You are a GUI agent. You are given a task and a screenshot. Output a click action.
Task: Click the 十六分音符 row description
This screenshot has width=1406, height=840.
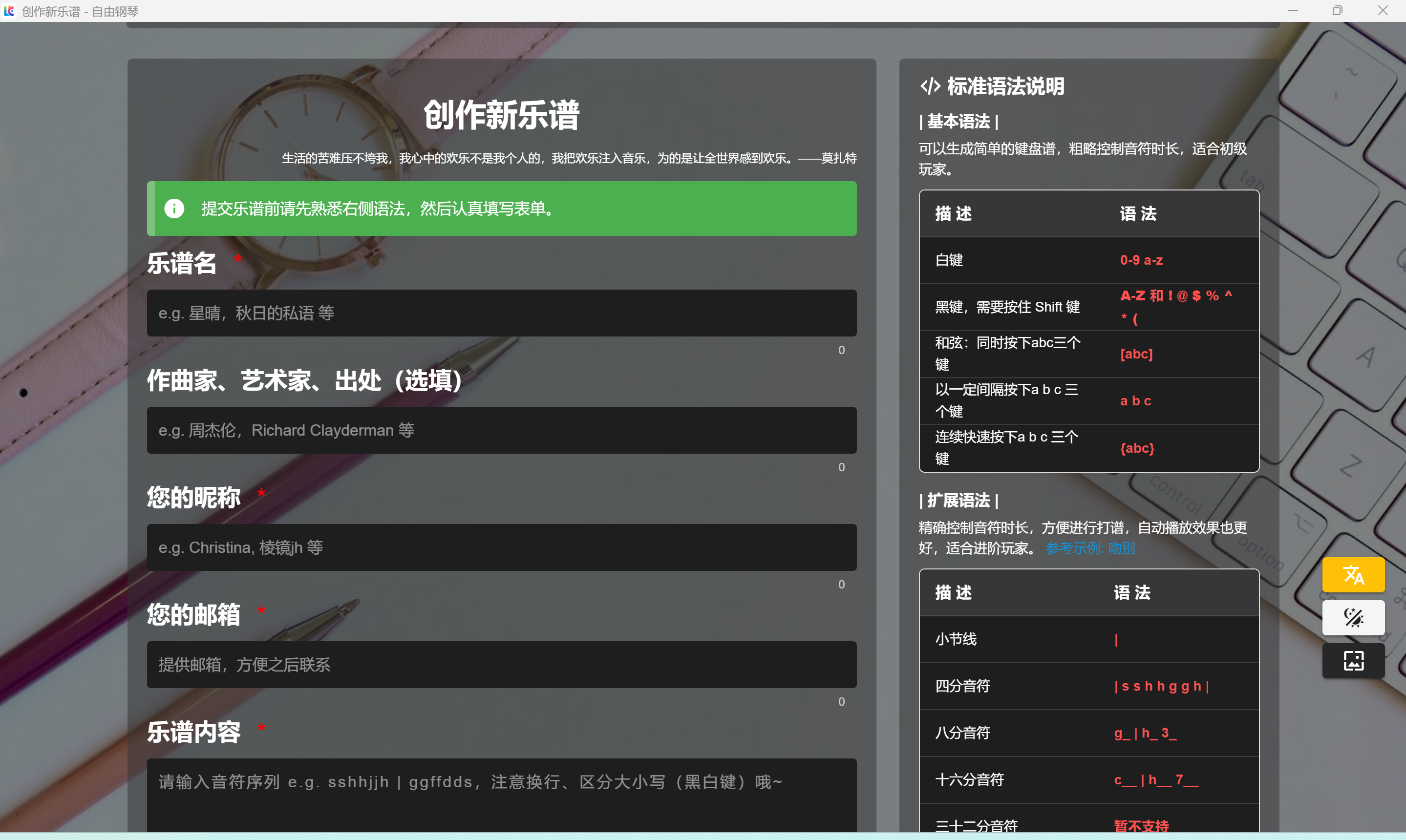tap(969, 780)
